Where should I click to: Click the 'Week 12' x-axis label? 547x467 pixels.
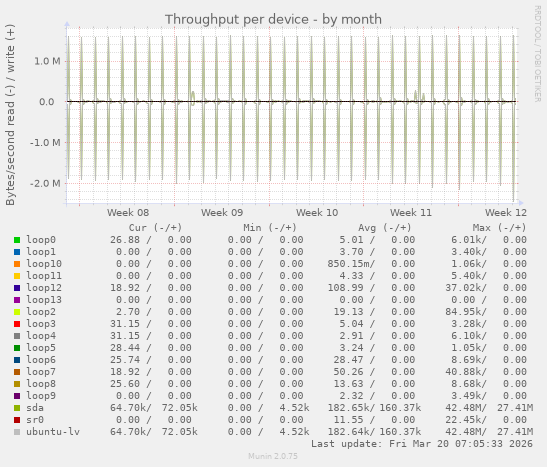[505, 212]
